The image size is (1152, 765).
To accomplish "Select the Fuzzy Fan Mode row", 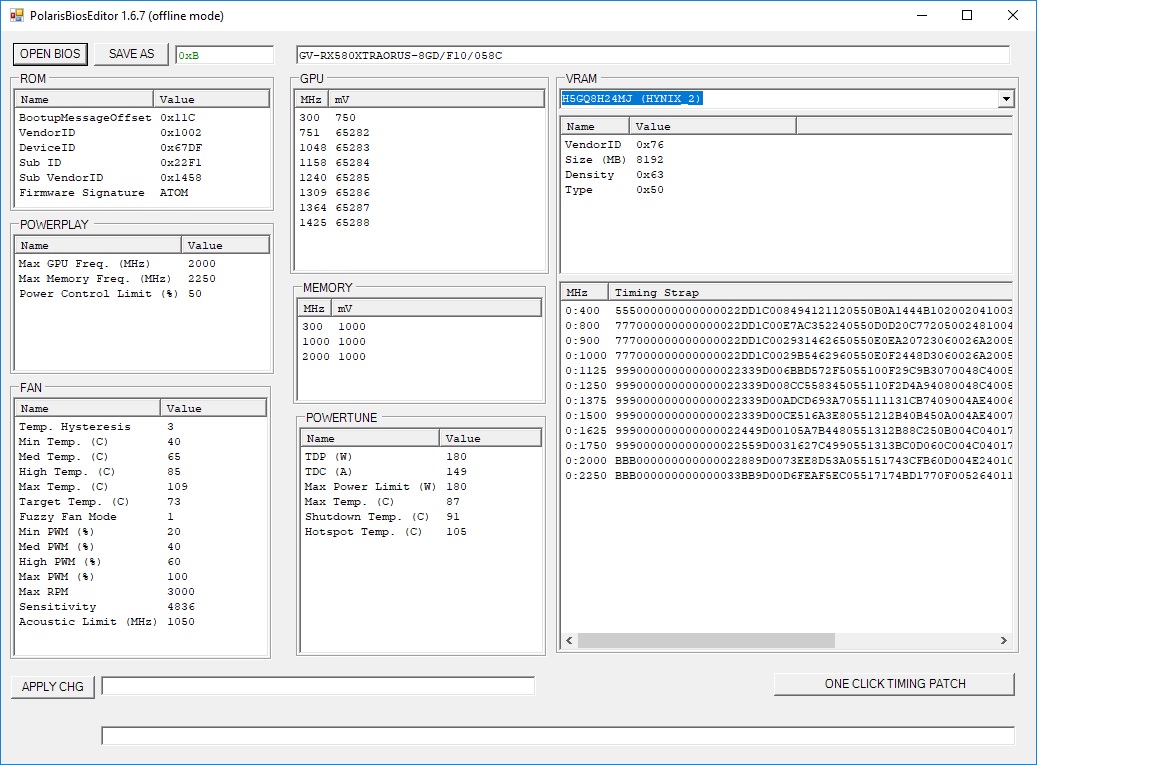I will [140, 517].
